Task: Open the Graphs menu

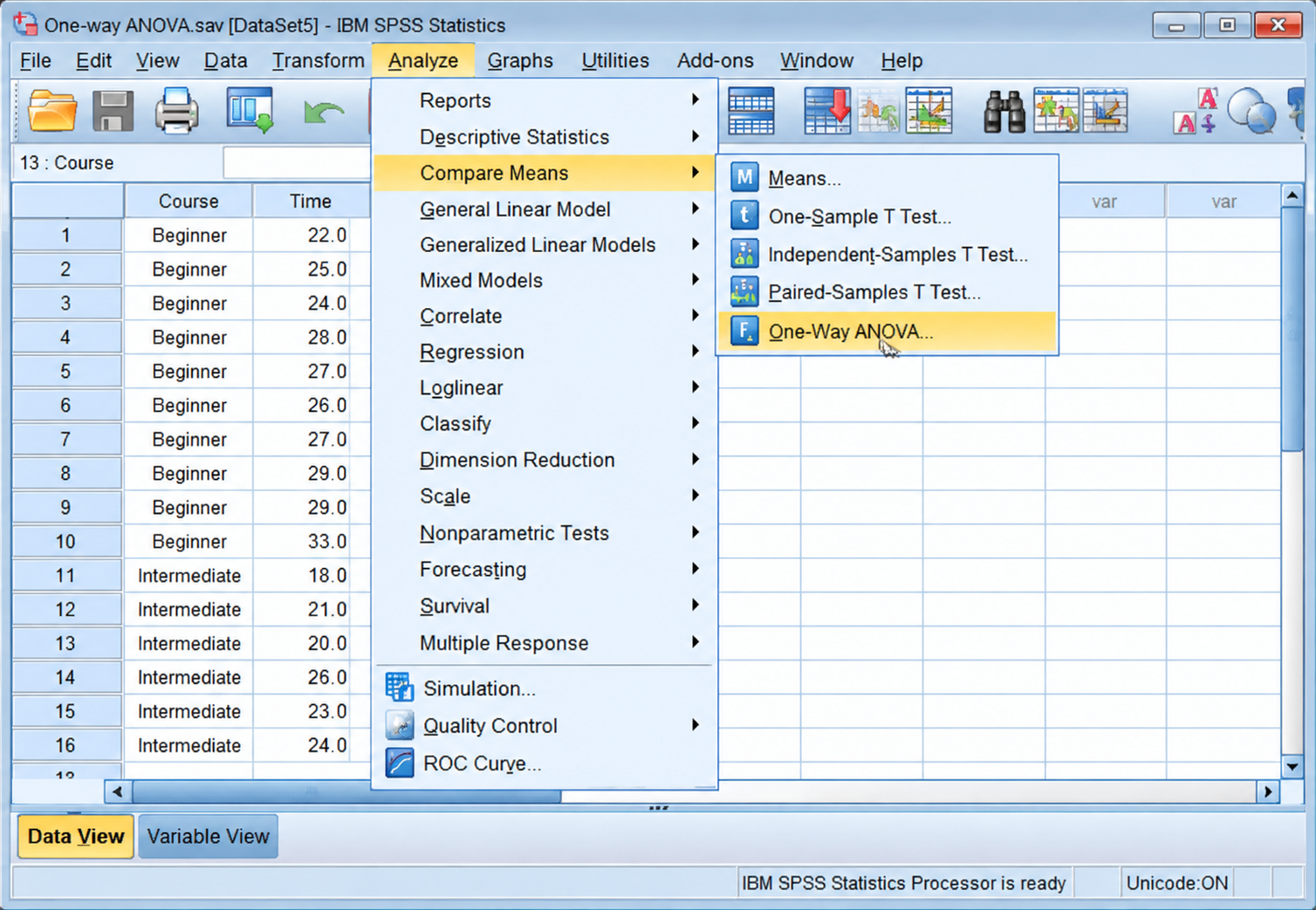Action: (520, 60)
